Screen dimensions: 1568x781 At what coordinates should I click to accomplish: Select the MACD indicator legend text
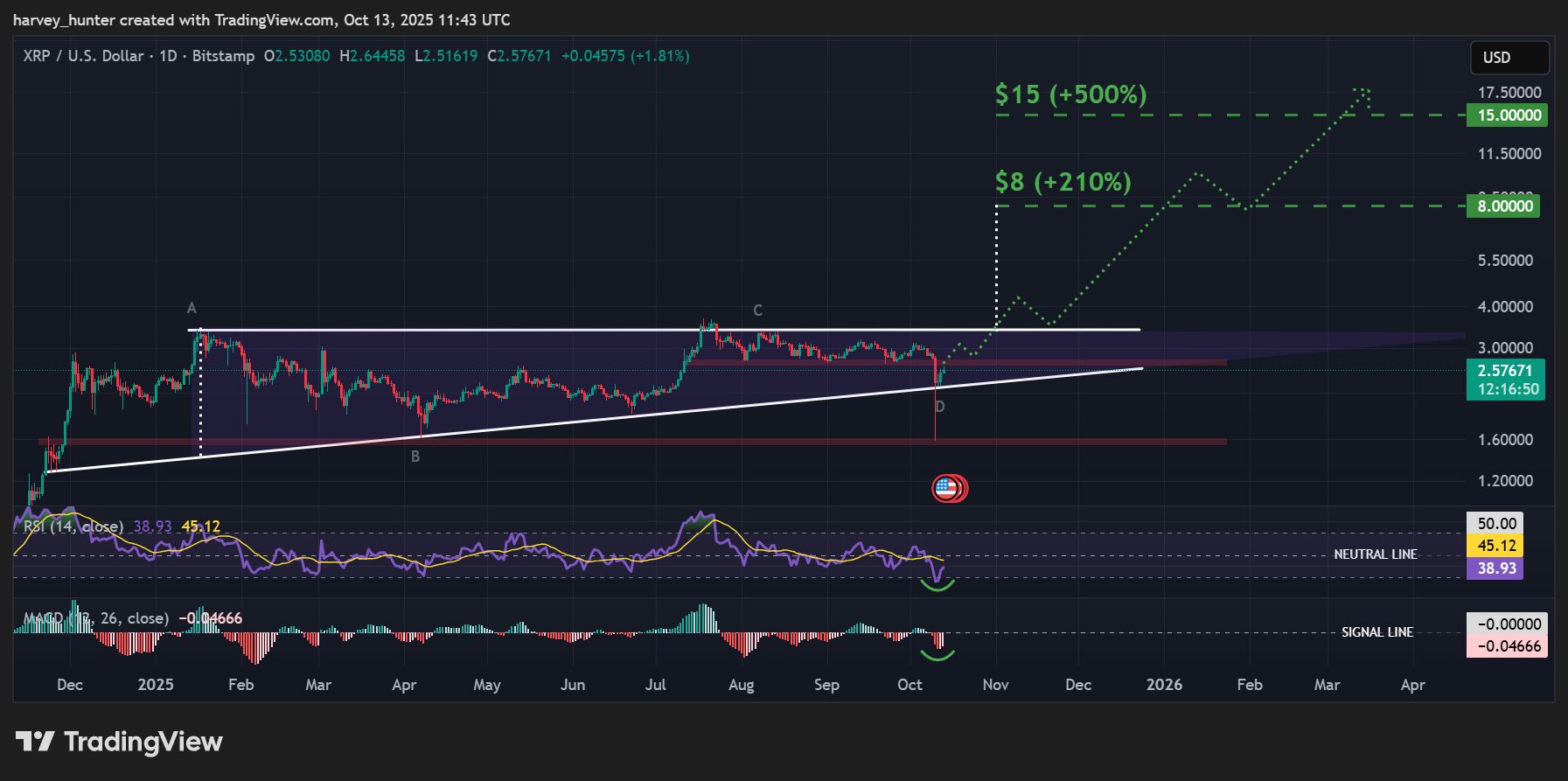(x=96, y=618)
